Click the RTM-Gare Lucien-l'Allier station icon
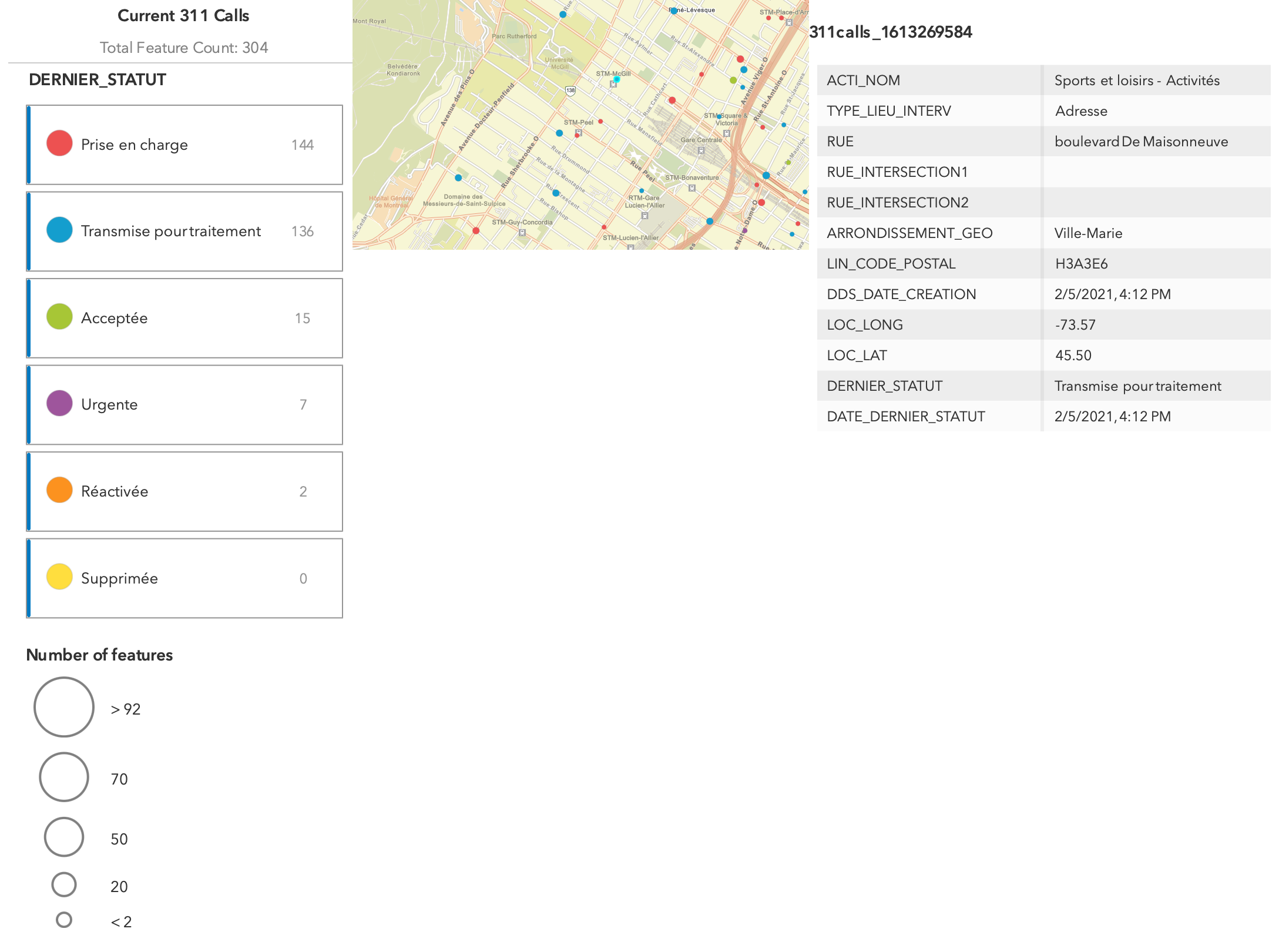Screen dimensions: 1279x952 click(x=644, y=216)
